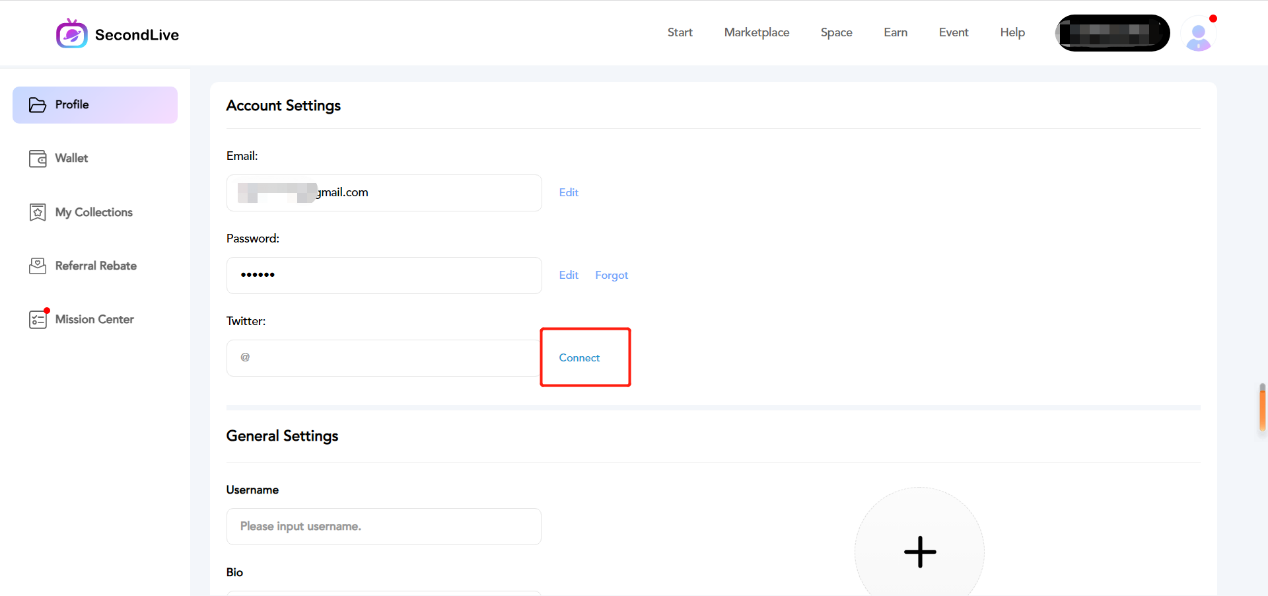Open the Marketplace menu
The image size is (1268, 596).
(x=756, y=33)
